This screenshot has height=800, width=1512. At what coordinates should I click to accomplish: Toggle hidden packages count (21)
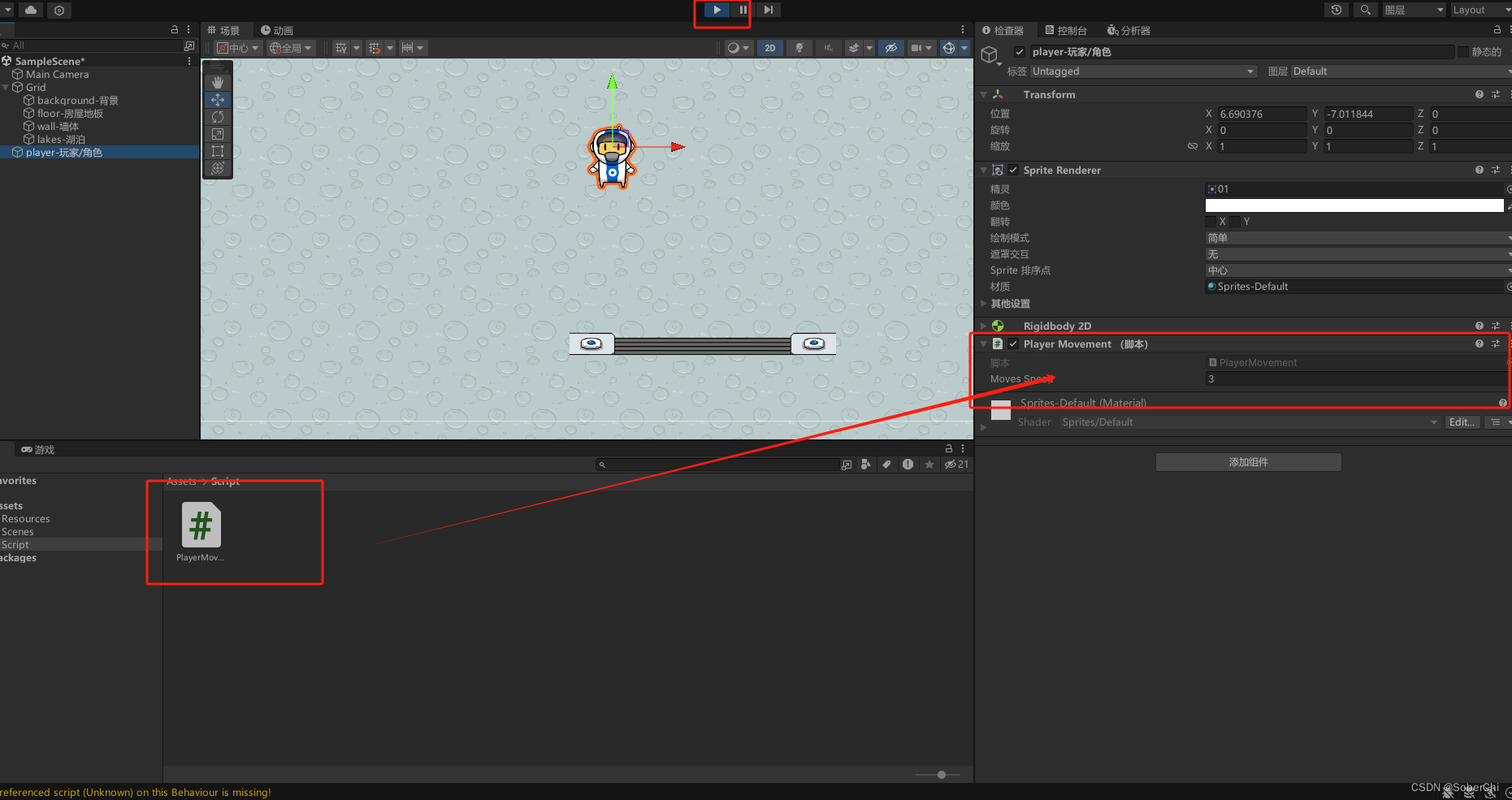click(x=956, y=465)
